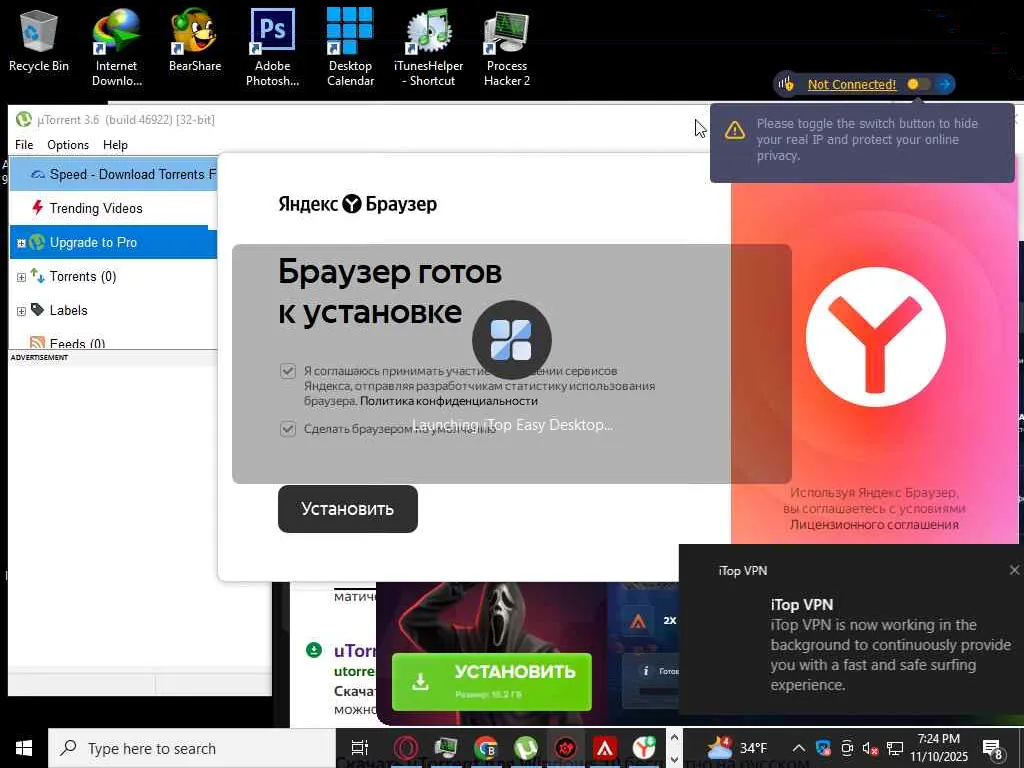Open the Desktop Calendar shortcut icon
The height and width of the screenshot is (768, 1024).
pos(350,47)
